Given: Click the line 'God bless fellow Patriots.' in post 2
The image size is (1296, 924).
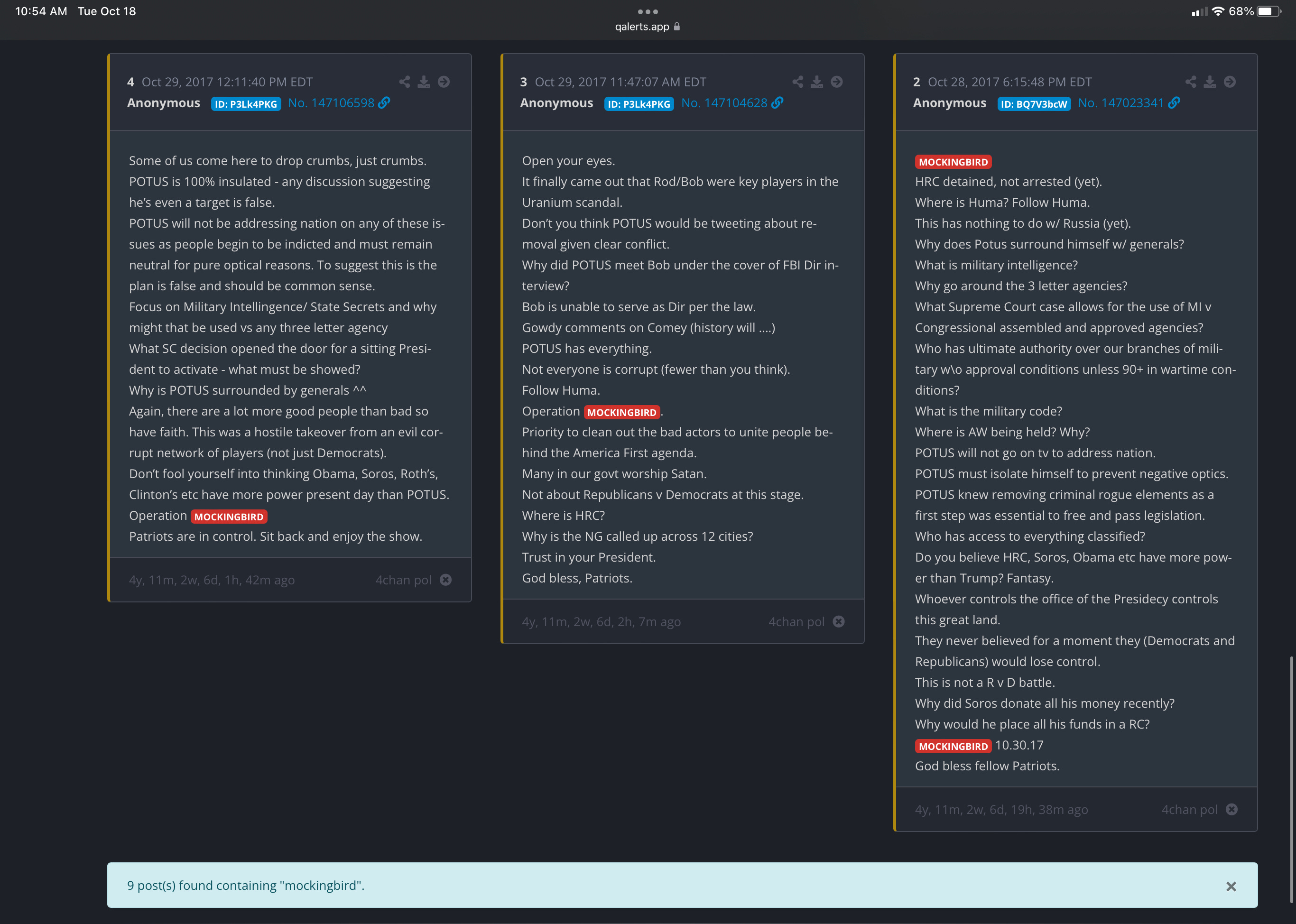Looking at the screenshot, I should coord(987,766).
